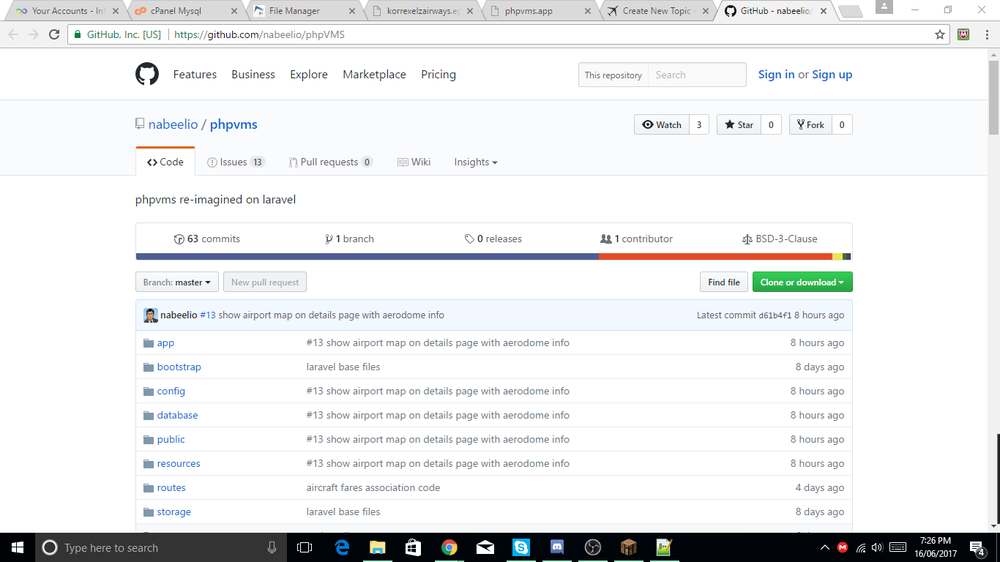Click the browser back arrow

click(12, 34)
